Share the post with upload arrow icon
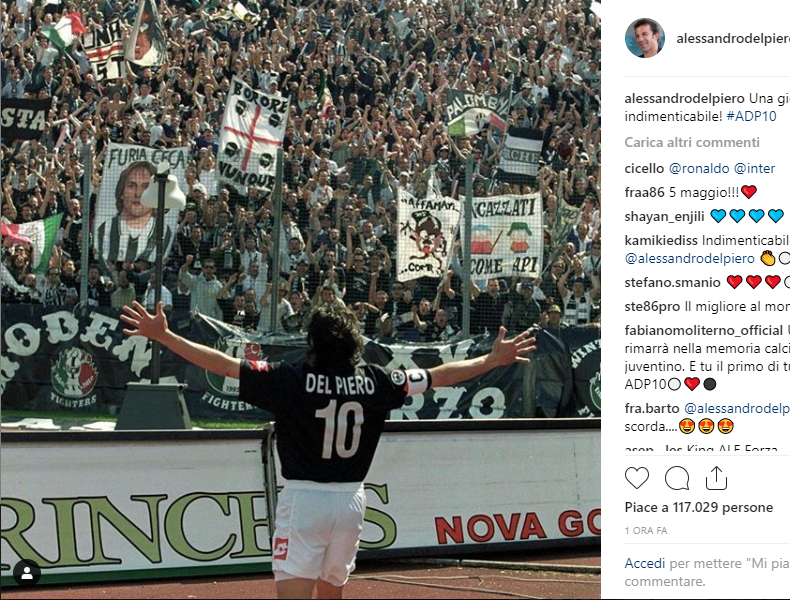 pyautogui.click(x=716, y=478)
